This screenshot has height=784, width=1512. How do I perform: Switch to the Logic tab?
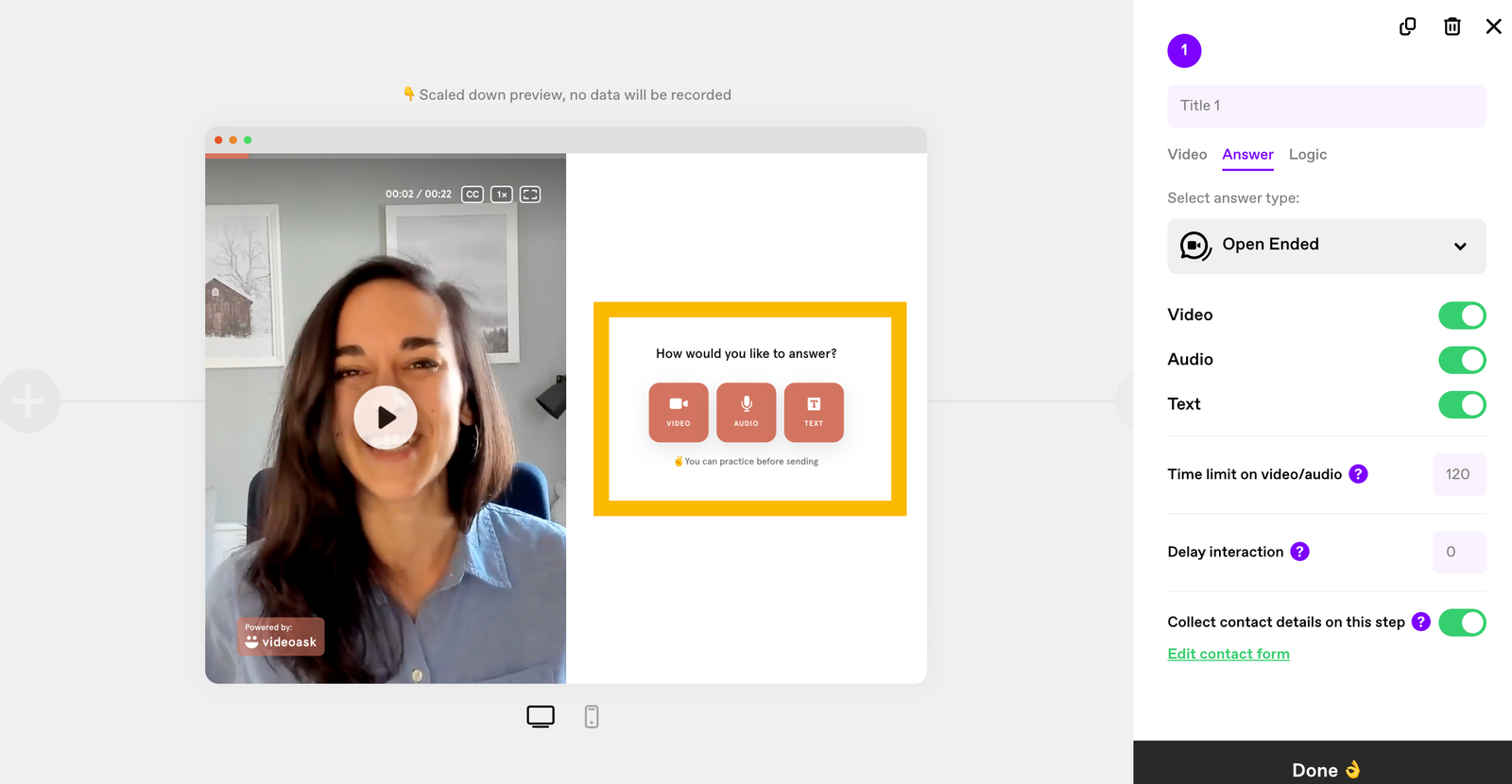pos(1308,155)
